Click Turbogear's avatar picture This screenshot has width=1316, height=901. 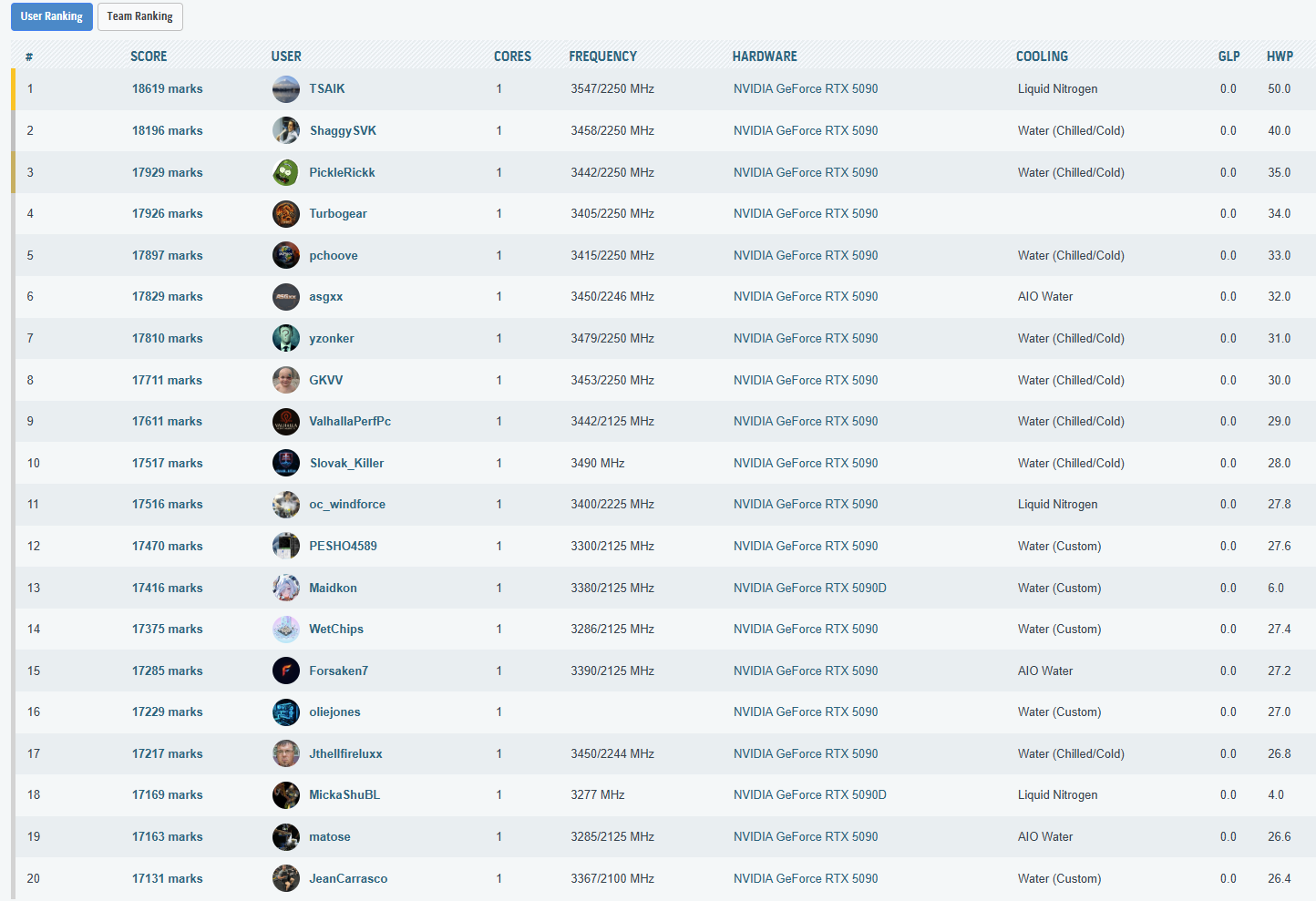pos(285,214)
